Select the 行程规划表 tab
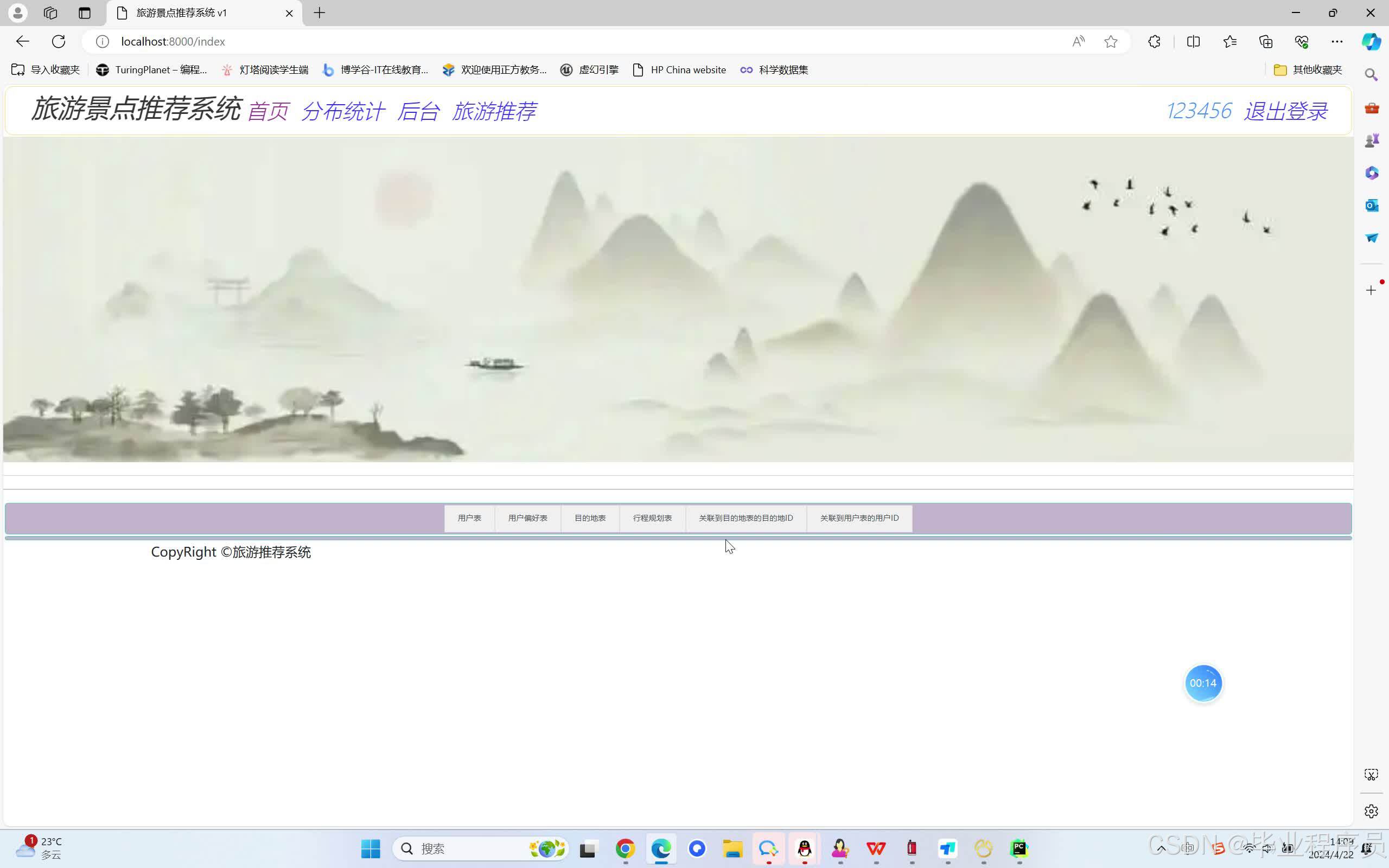The image size is (1389, 868). pyautogui.click(x=652, y=518)
